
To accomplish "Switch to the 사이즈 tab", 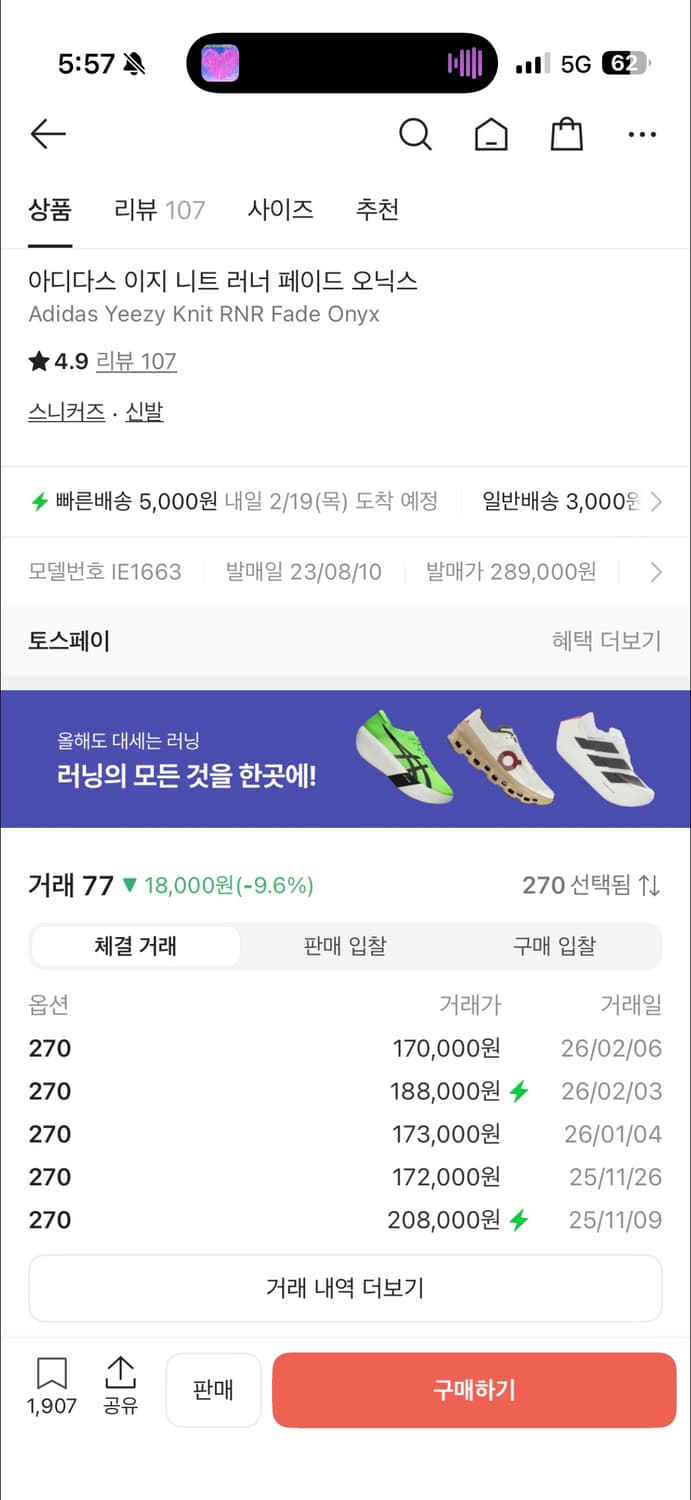I will pyautogui.click(x=281, y=209).
